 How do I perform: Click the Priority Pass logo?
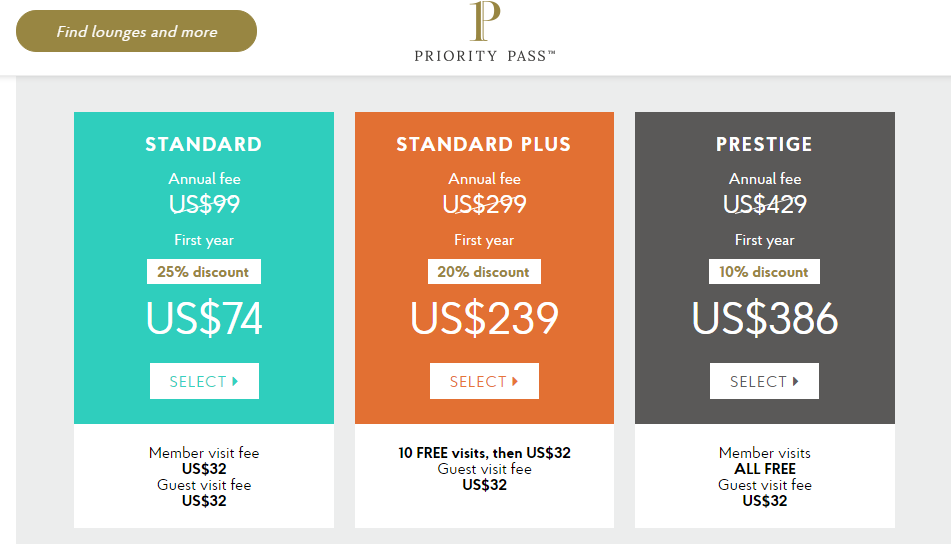[485, 32]
